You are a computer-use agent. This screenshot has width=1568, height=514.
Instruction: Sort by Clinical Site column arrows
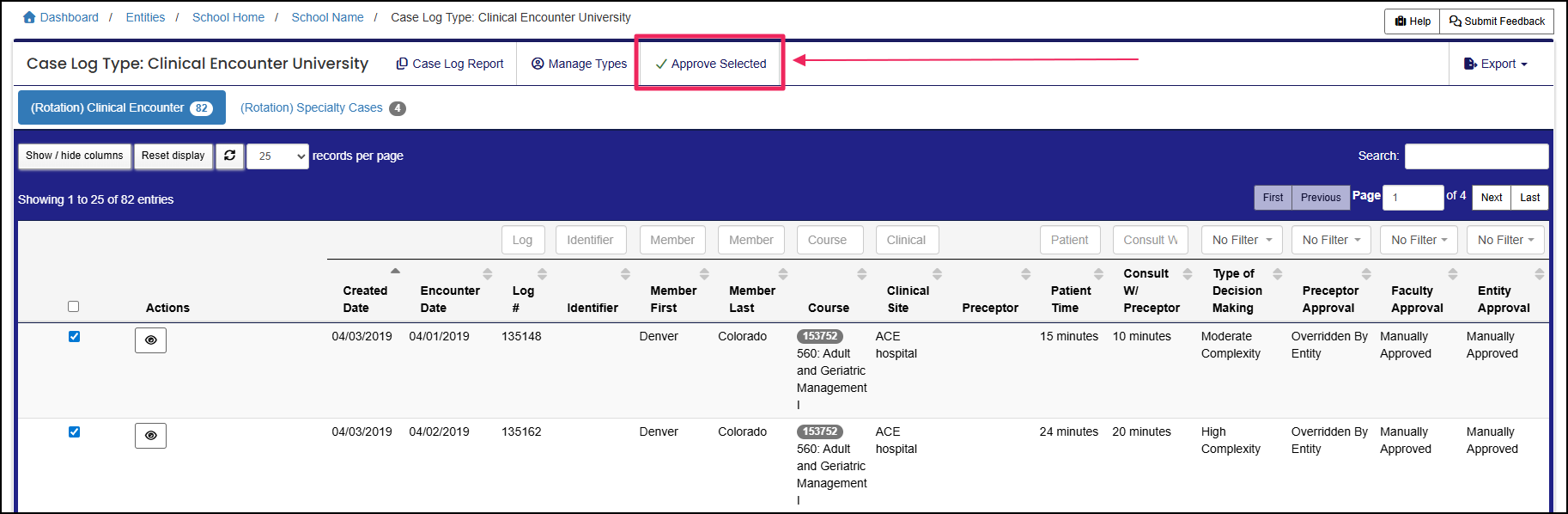[x=937, y=274]
